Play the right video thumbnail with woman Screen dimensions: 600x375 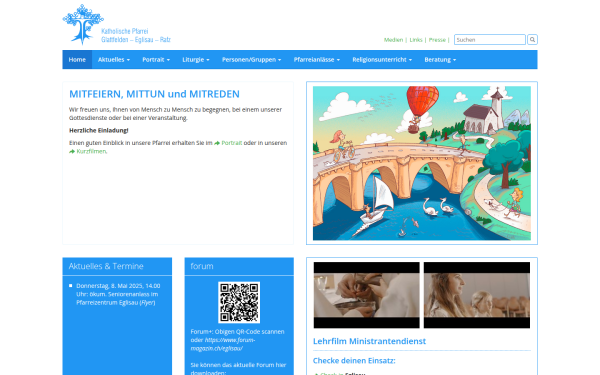(477, 295)
